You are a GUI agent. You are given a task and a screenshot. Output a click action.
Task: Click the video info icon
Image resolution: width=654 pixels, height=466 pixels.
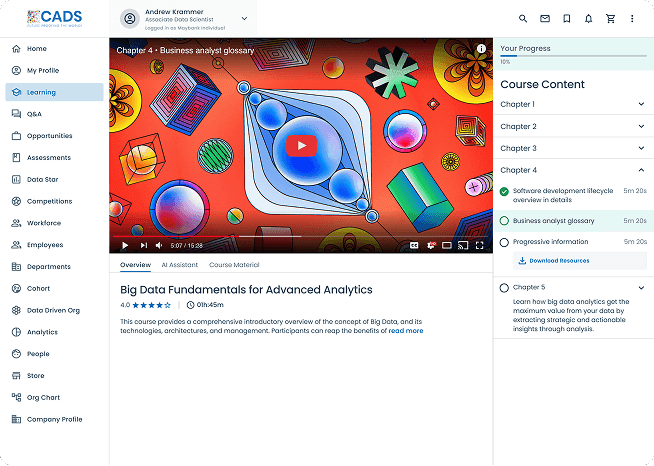[x=481, y=48]
